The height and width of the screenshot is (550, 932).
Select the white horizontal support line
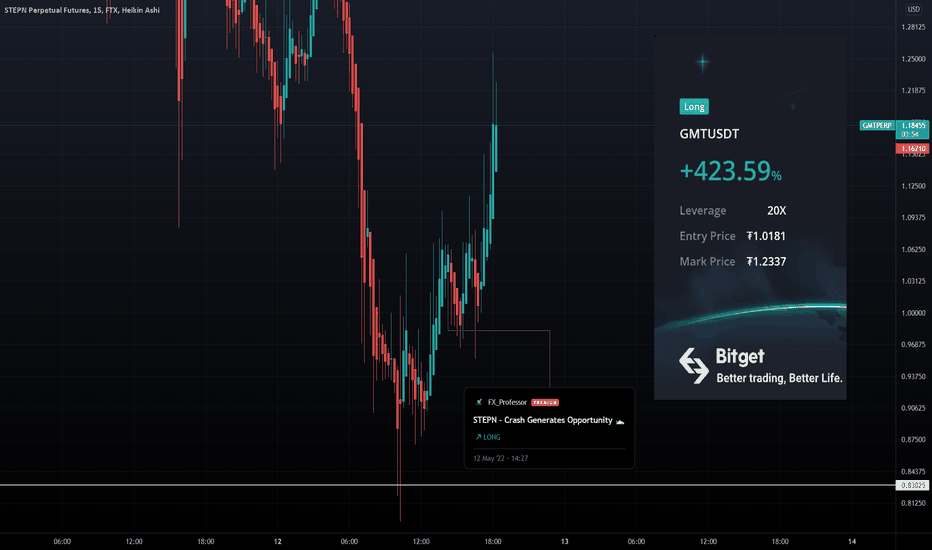(x=446, y=485)
